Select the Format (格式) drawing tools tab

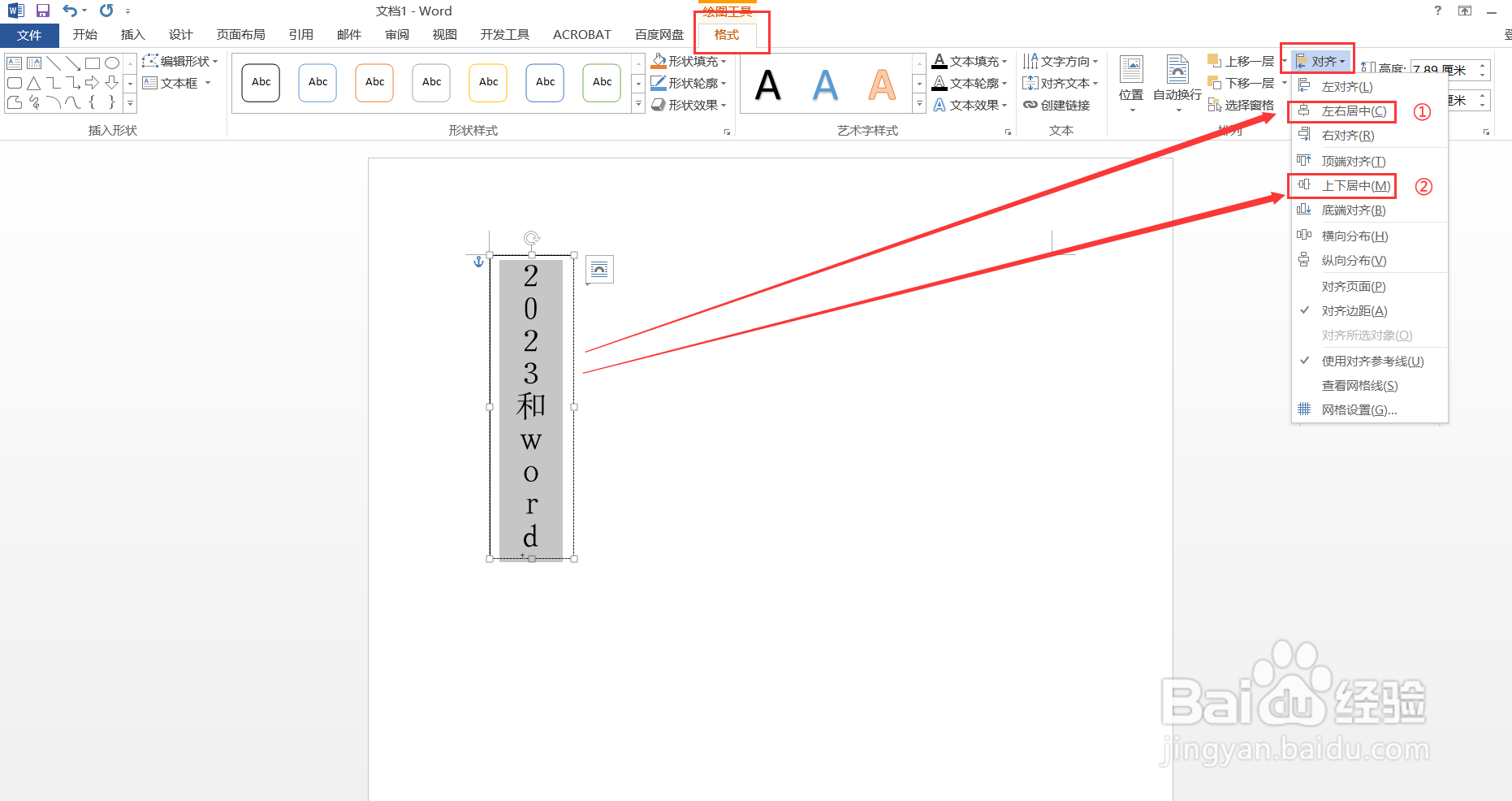[727, 35]
